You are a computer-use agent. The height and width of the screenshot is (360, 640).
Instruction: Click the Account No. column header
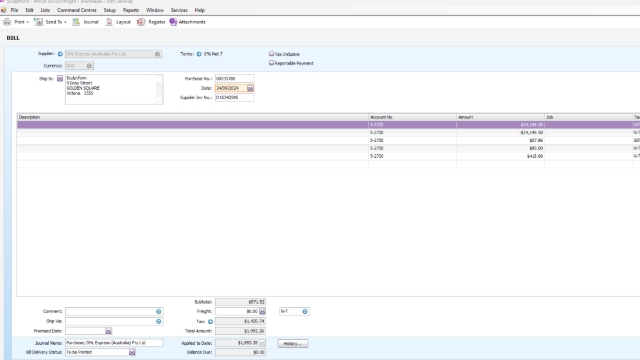pyautogui.click(x=412, y=117)
